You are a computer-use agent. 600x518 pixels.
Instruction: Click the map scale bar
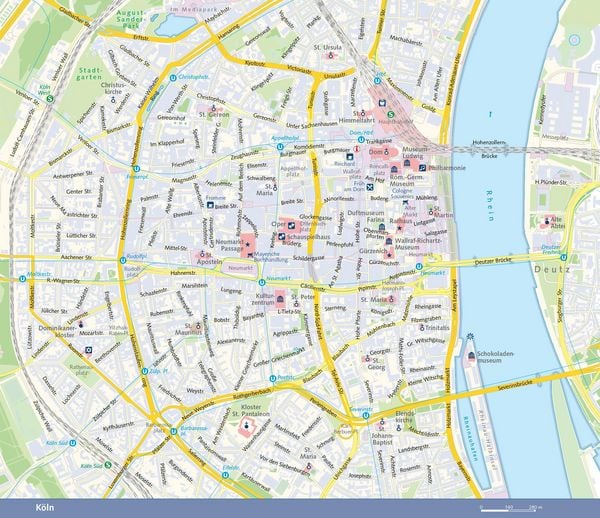pyautogui.click(x=507, y=510)
